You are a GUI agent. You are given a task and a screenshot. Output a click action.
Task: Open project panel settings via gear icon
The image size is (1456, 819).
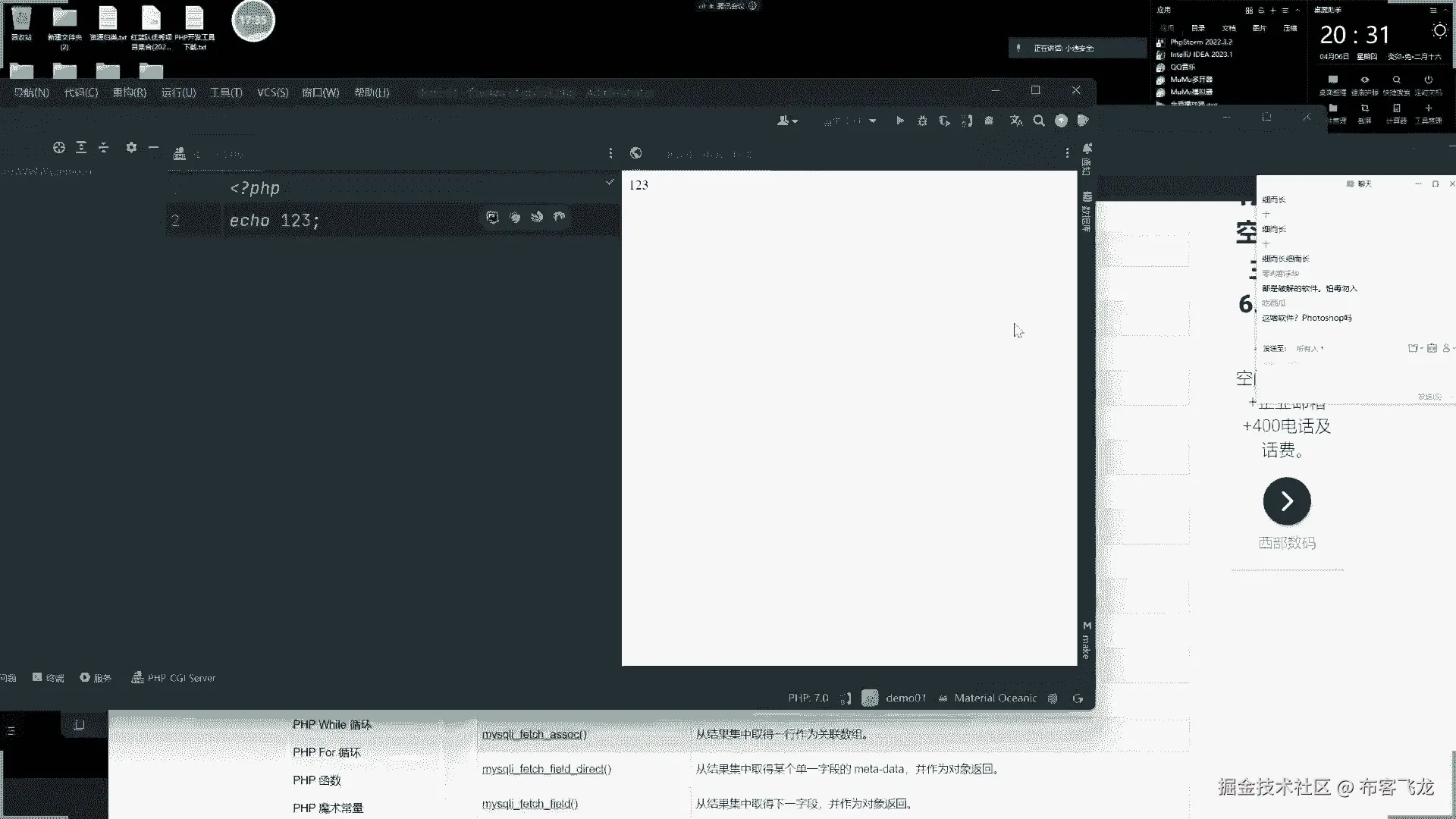point(131,147)
